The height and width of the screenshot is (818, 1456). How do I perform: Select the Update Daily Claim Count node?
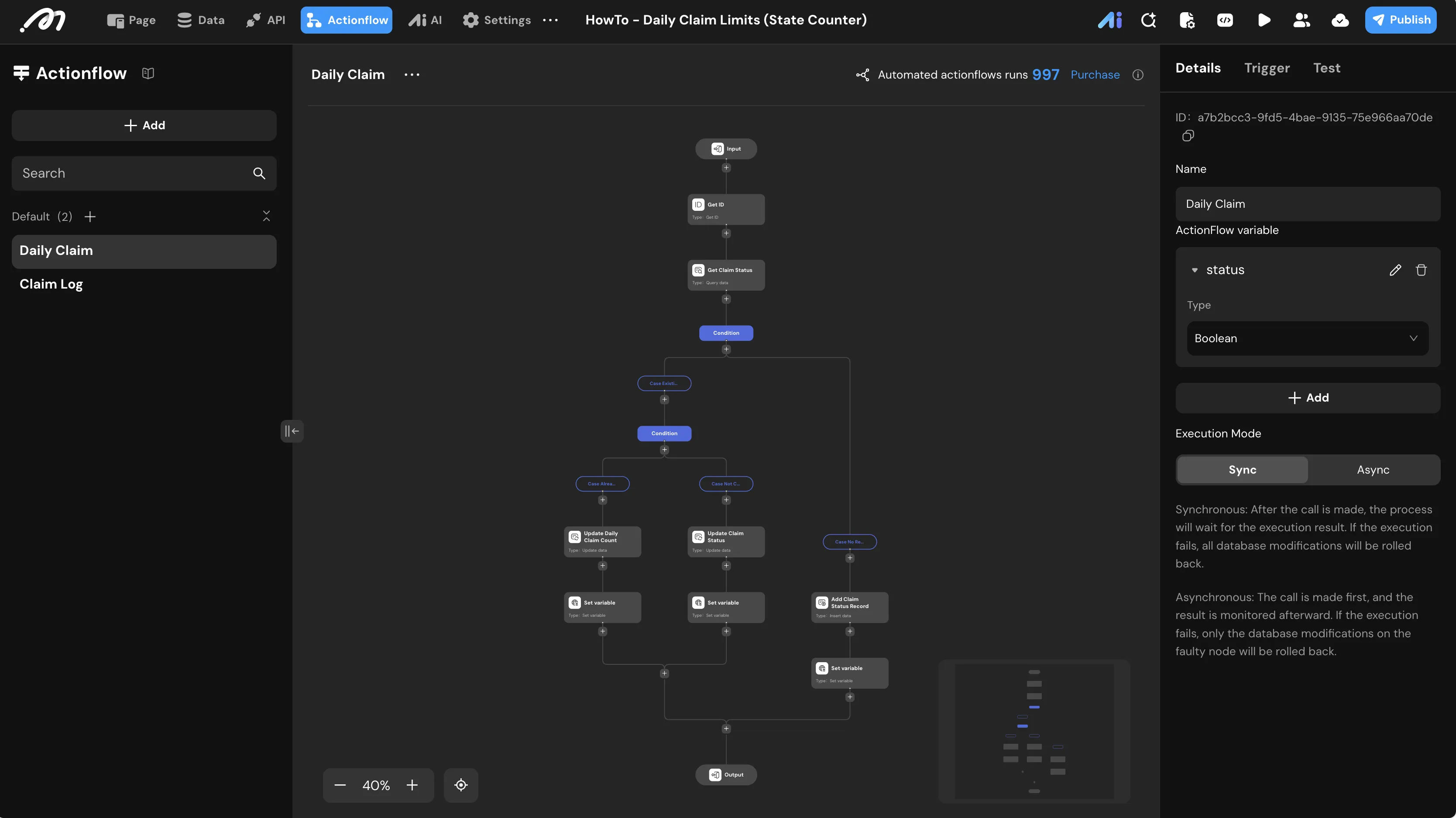[603, 542]
